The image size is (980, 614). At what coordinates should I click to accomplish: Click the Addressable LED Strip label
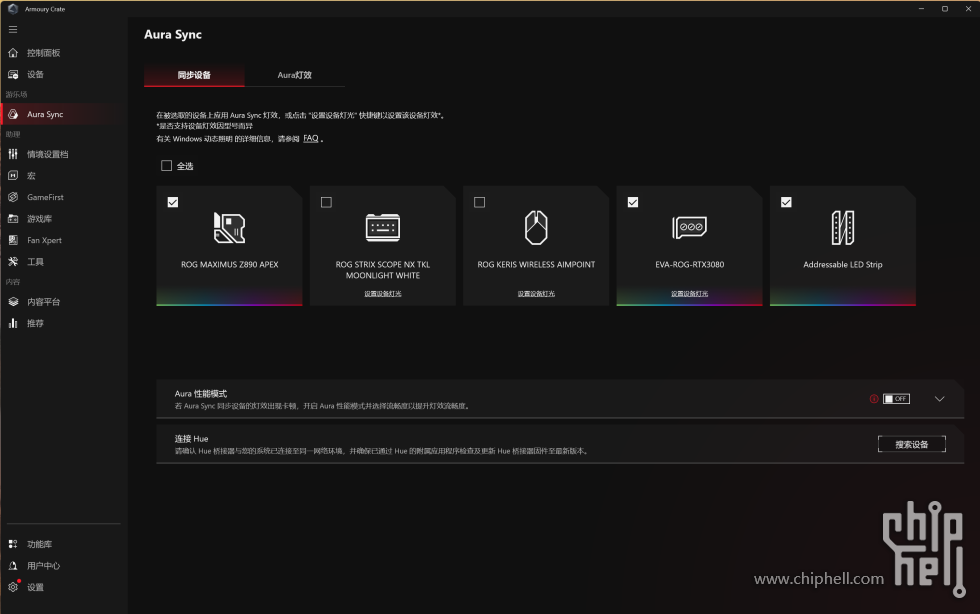842,264
